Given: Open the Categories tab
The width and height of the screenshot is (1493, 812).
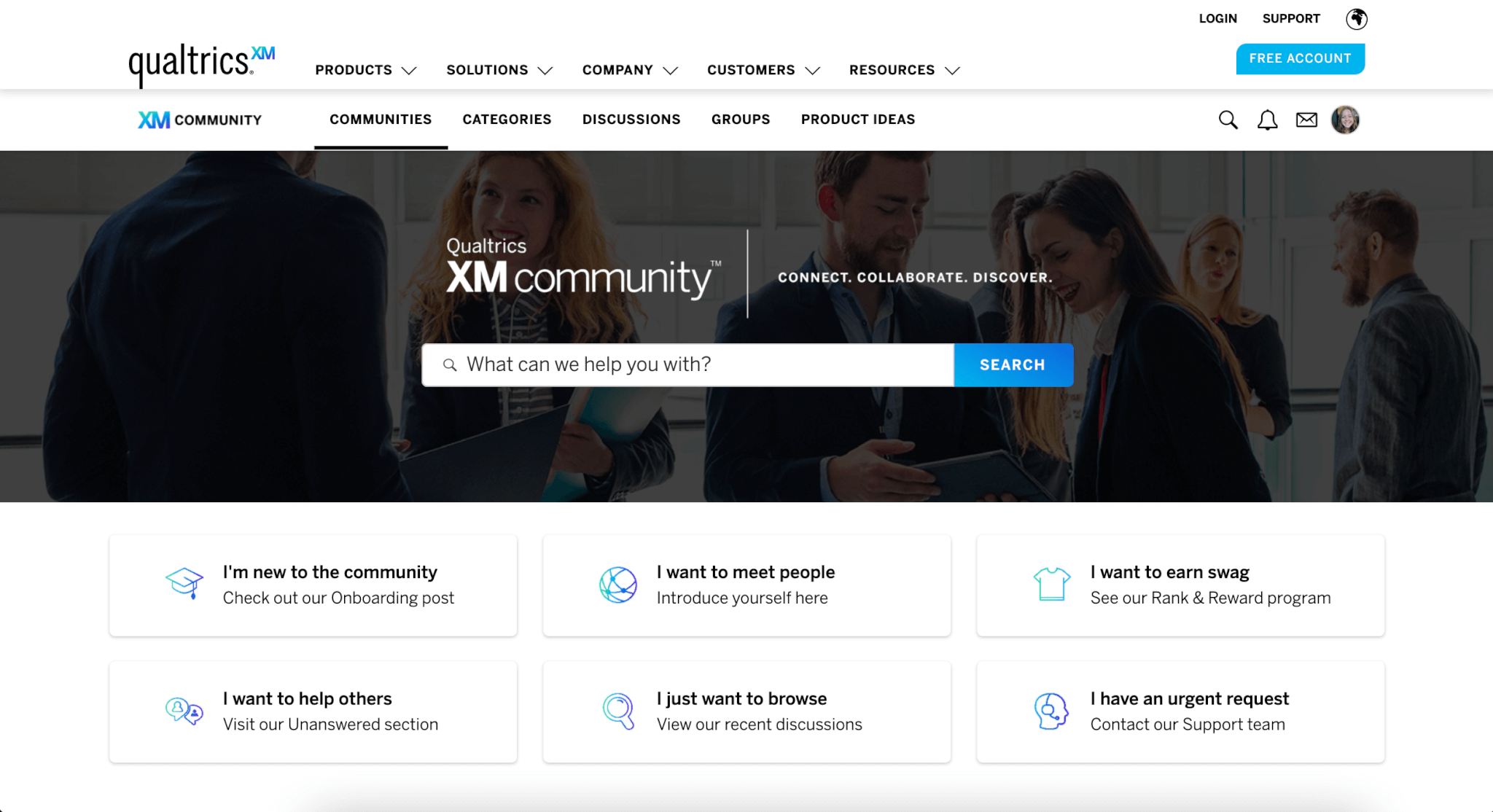Looking at the screenshot, I should pyautogui.click(x=507, y=120).
